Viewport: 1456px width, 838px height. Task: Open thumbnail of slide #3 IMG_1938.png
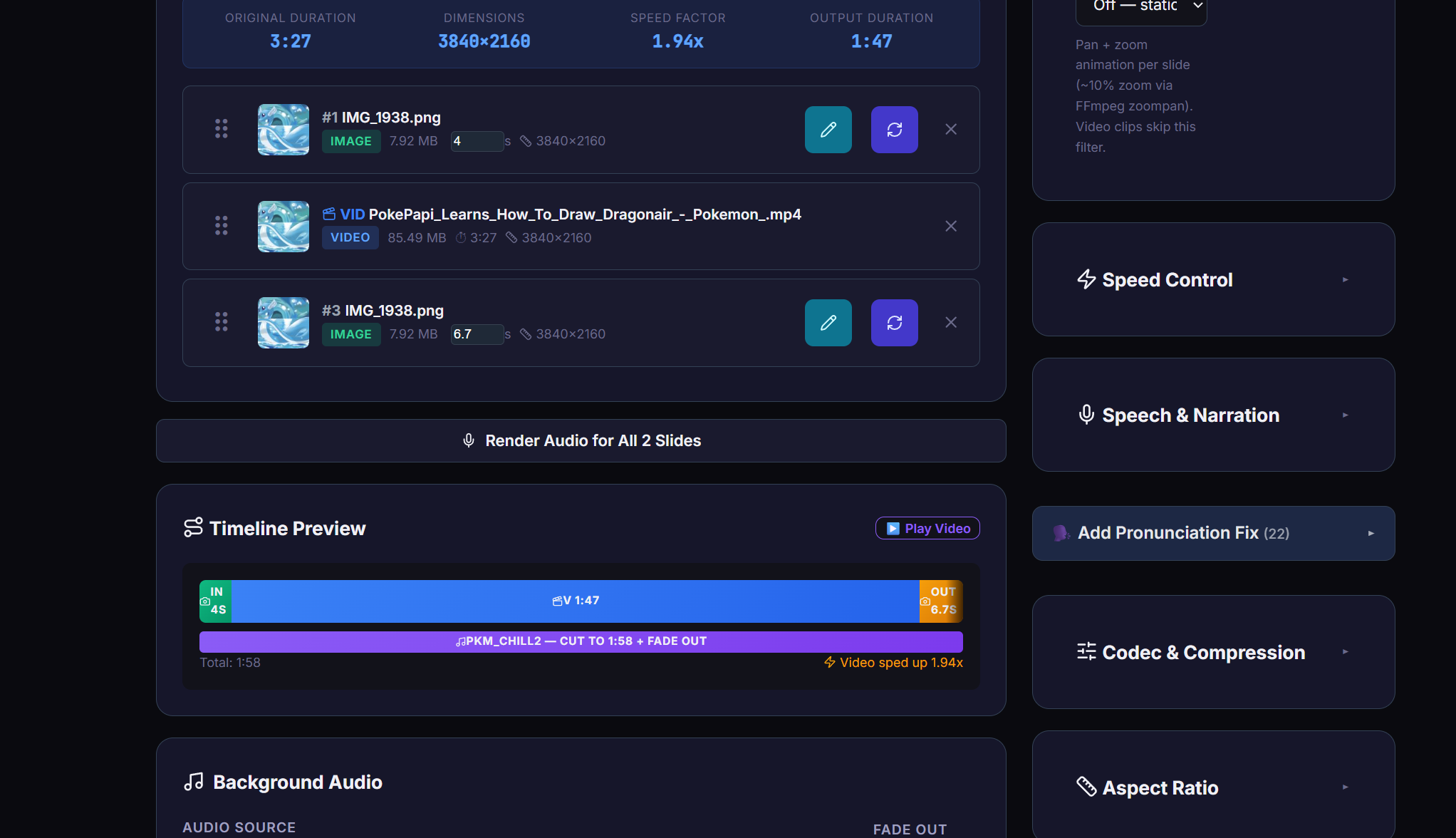pos(284,323)
